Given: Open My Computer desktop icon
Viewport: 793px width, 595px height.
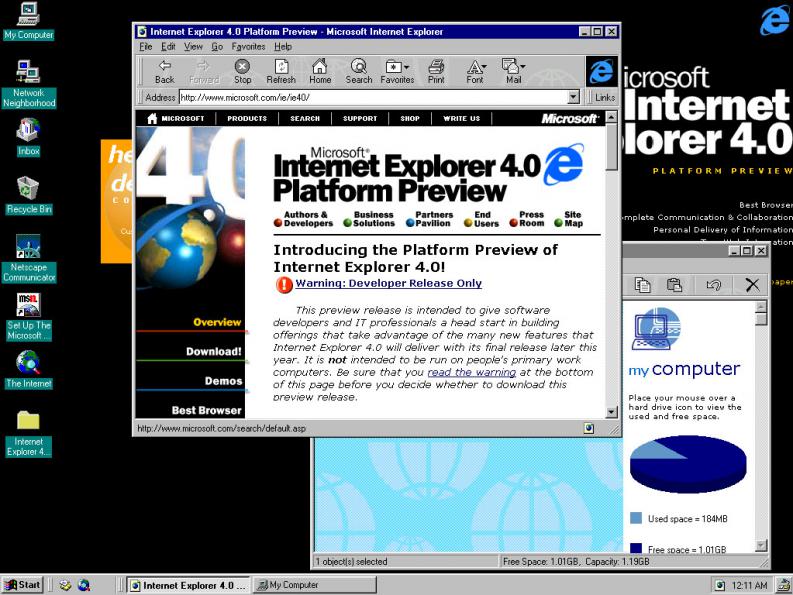Looking at the screenshot, I should pos(28,21).
